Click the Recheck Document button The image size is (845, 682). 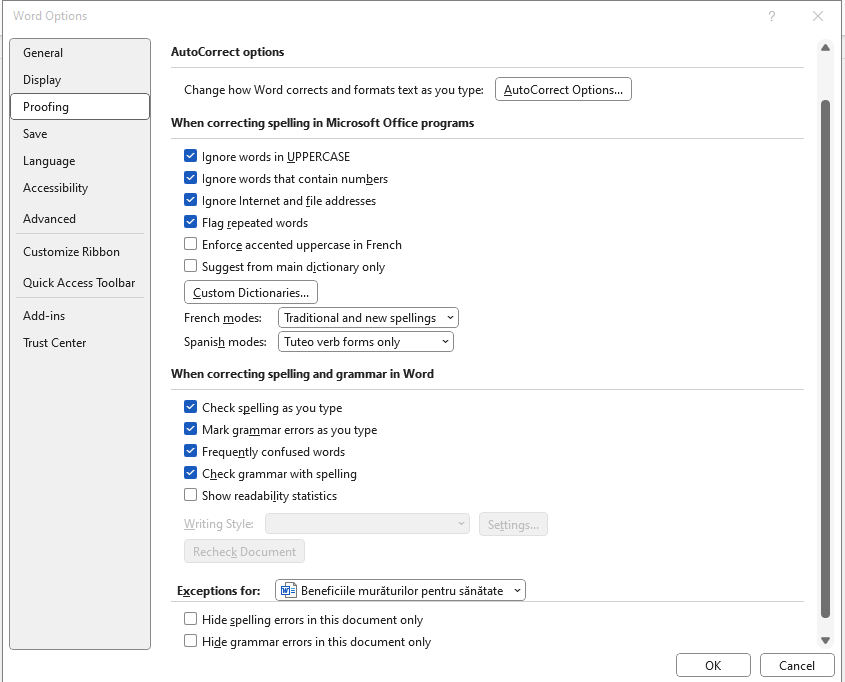point(244,552)
